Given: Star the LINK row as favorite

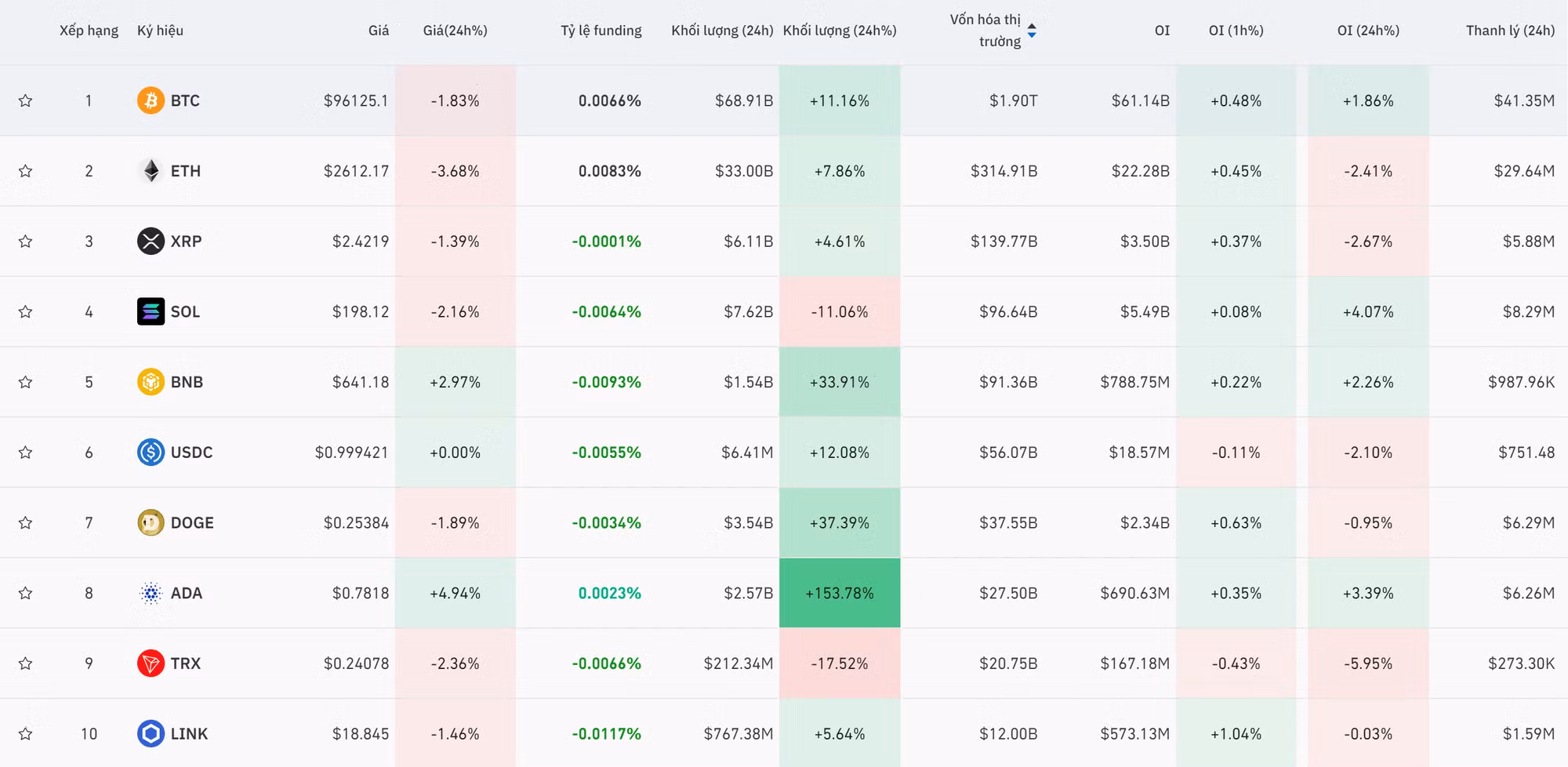Looking at the screenshot, I should coord(26,734).
